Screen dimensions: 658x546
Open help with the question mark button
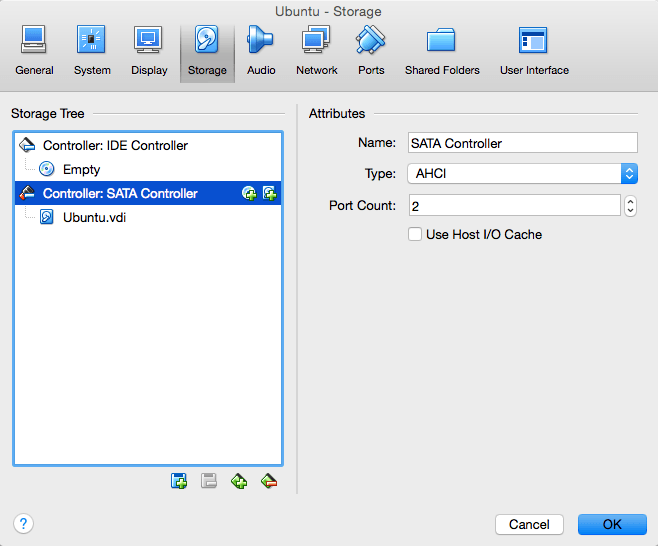[24, 524]
